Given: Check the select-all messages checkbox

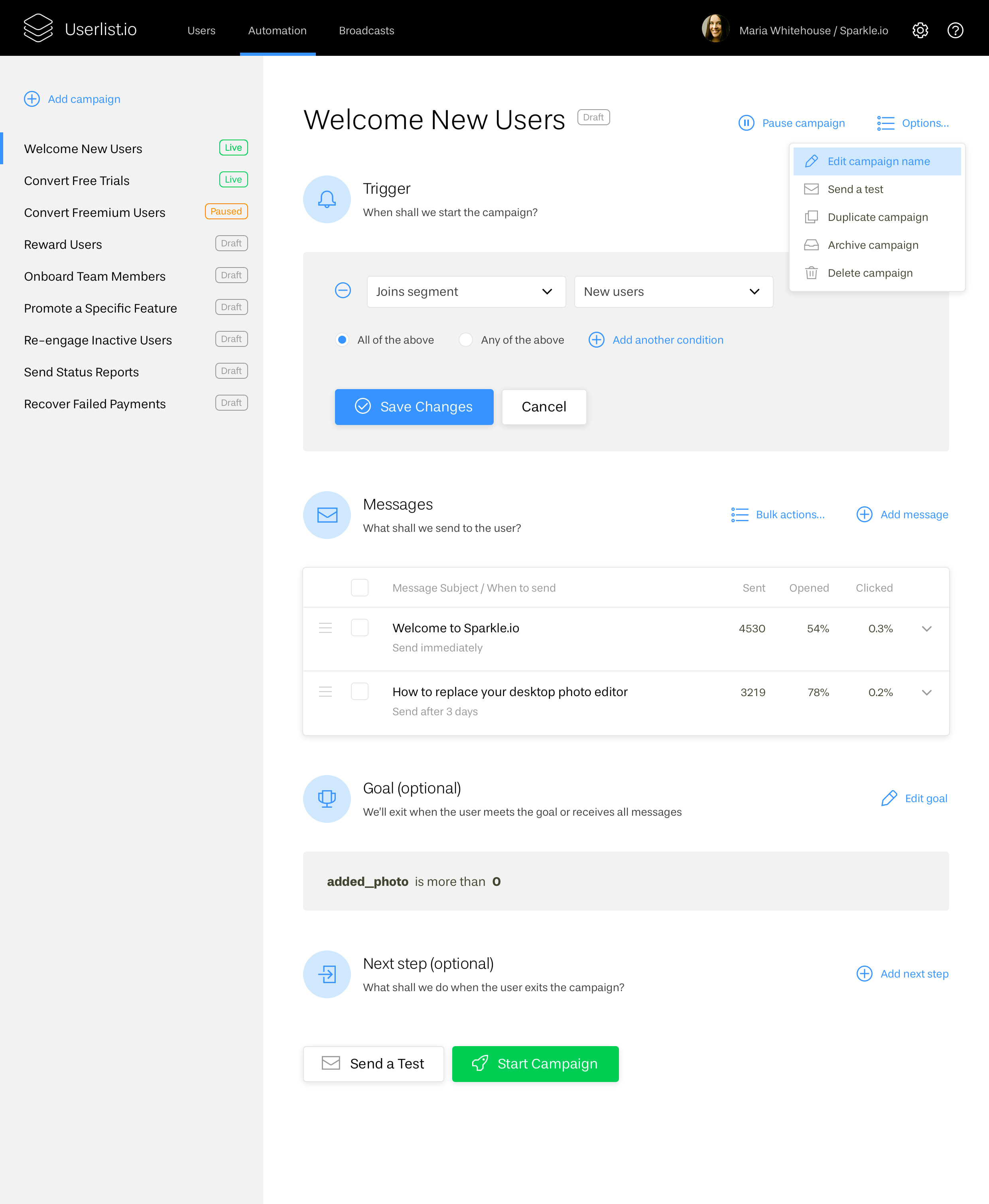Looking at the screenshot, I should click(x=359, y=587).
